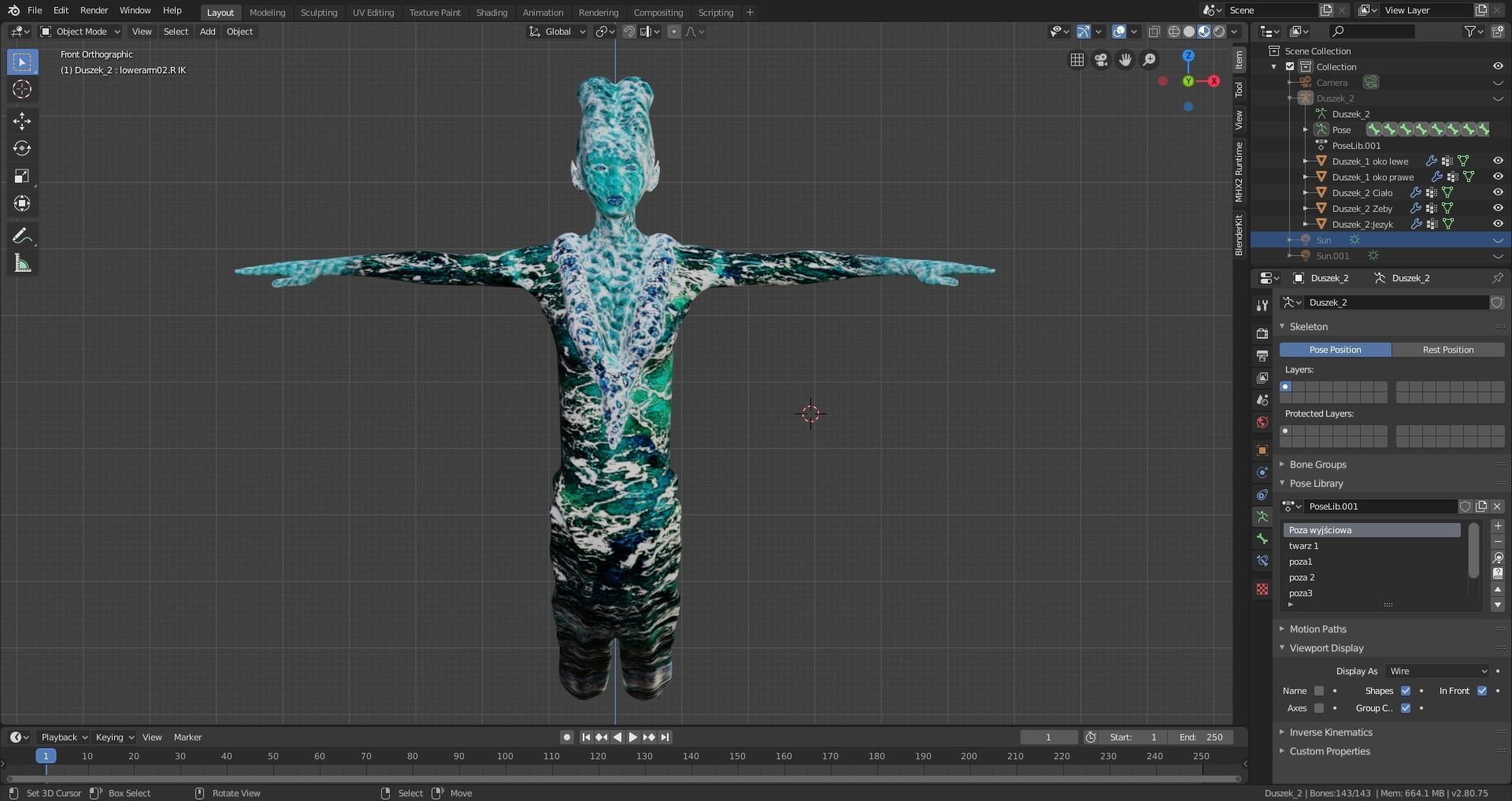Open Global transform orientation dropdown
Viewport: 1512px width, 801px height.
coord(558,32)
